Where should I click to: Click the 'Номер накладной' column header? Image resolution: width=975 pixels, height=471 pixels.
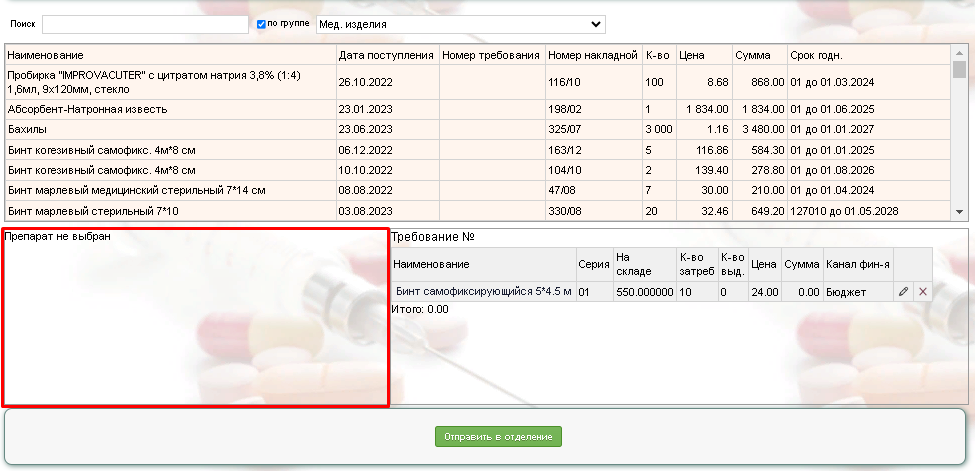pyautogui.click(x=592, y=55)
